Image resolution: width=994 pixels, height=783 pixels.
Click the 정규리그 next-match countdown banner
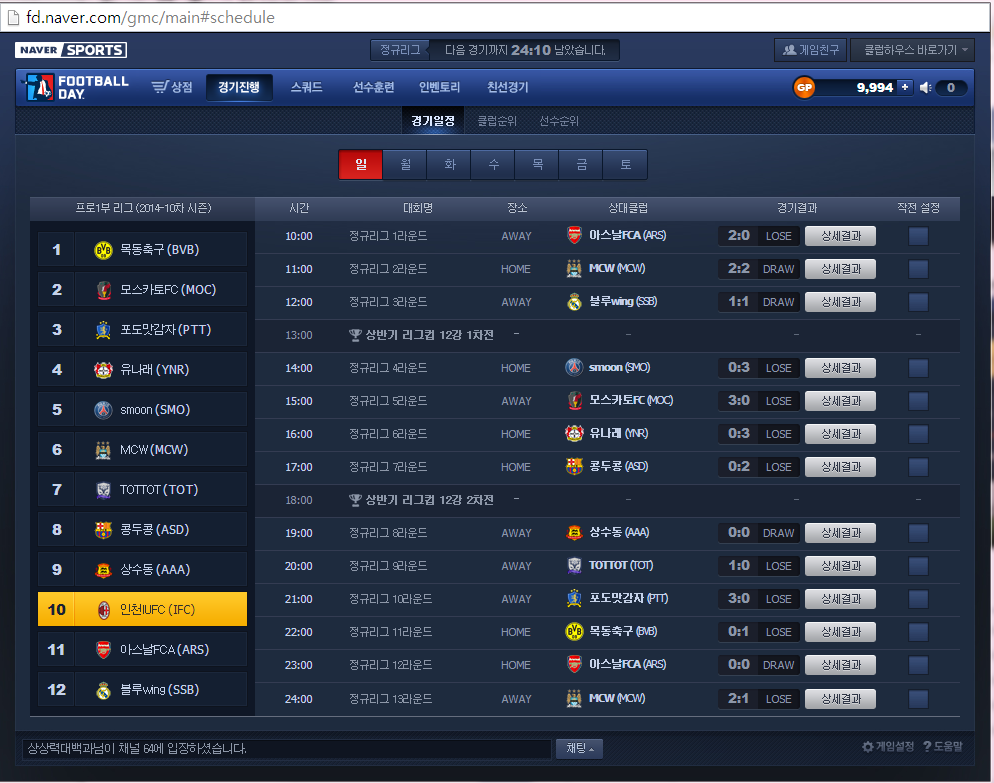[x=495, y=50]
